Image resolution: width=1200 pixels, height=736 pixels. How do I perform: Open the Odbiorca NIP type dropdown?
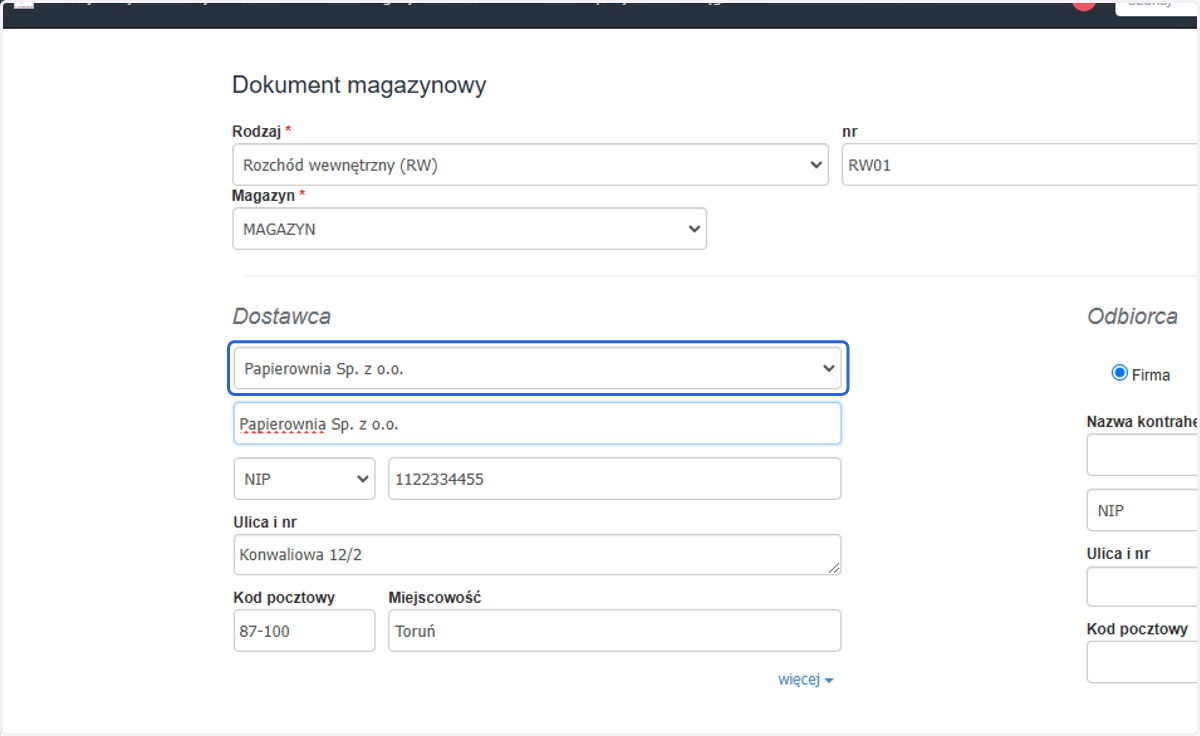pos(1143,510)
